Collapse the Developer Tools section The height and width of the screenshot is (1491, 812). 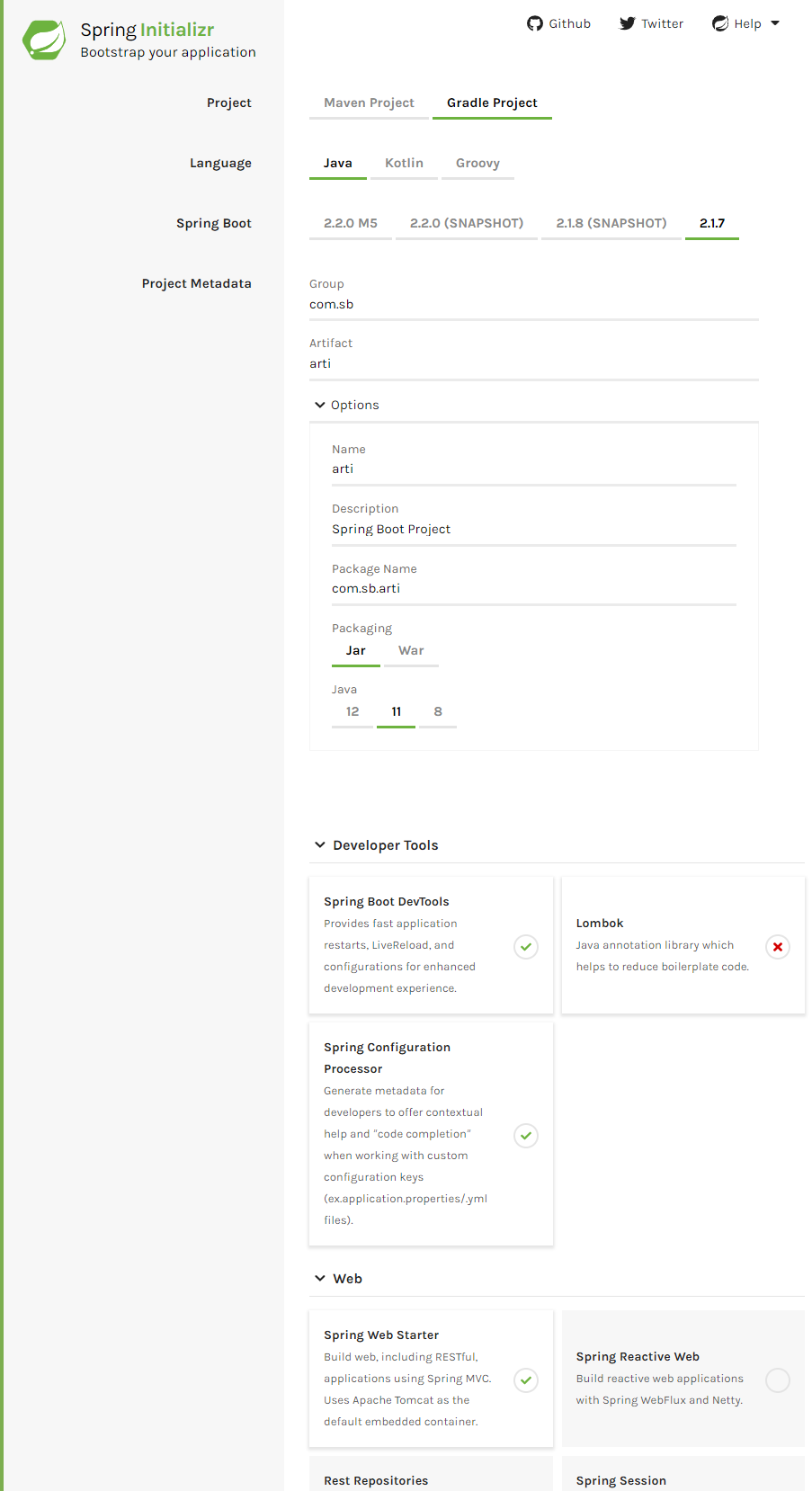[x=376, y=845]
